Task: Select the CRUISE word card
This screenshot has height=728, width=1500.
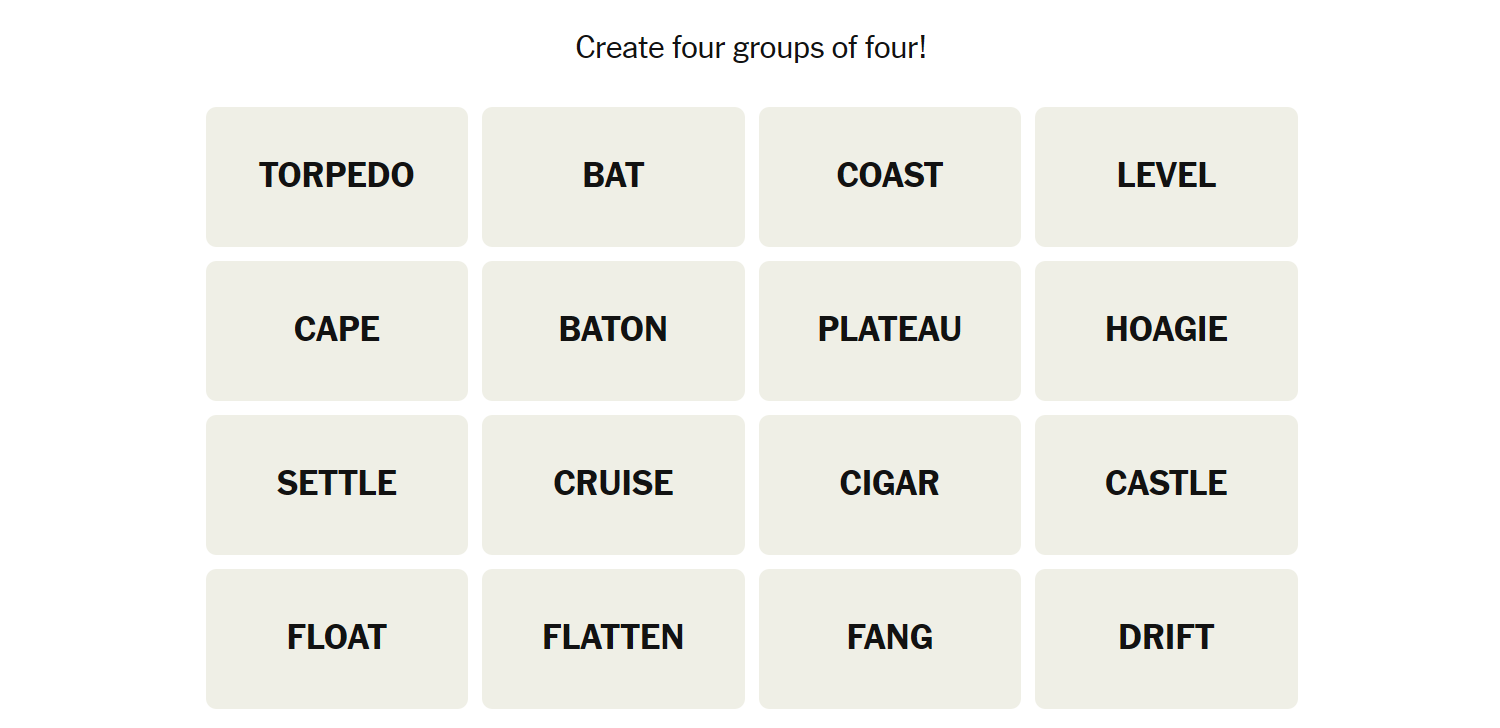Action: (x=613, y=484)
